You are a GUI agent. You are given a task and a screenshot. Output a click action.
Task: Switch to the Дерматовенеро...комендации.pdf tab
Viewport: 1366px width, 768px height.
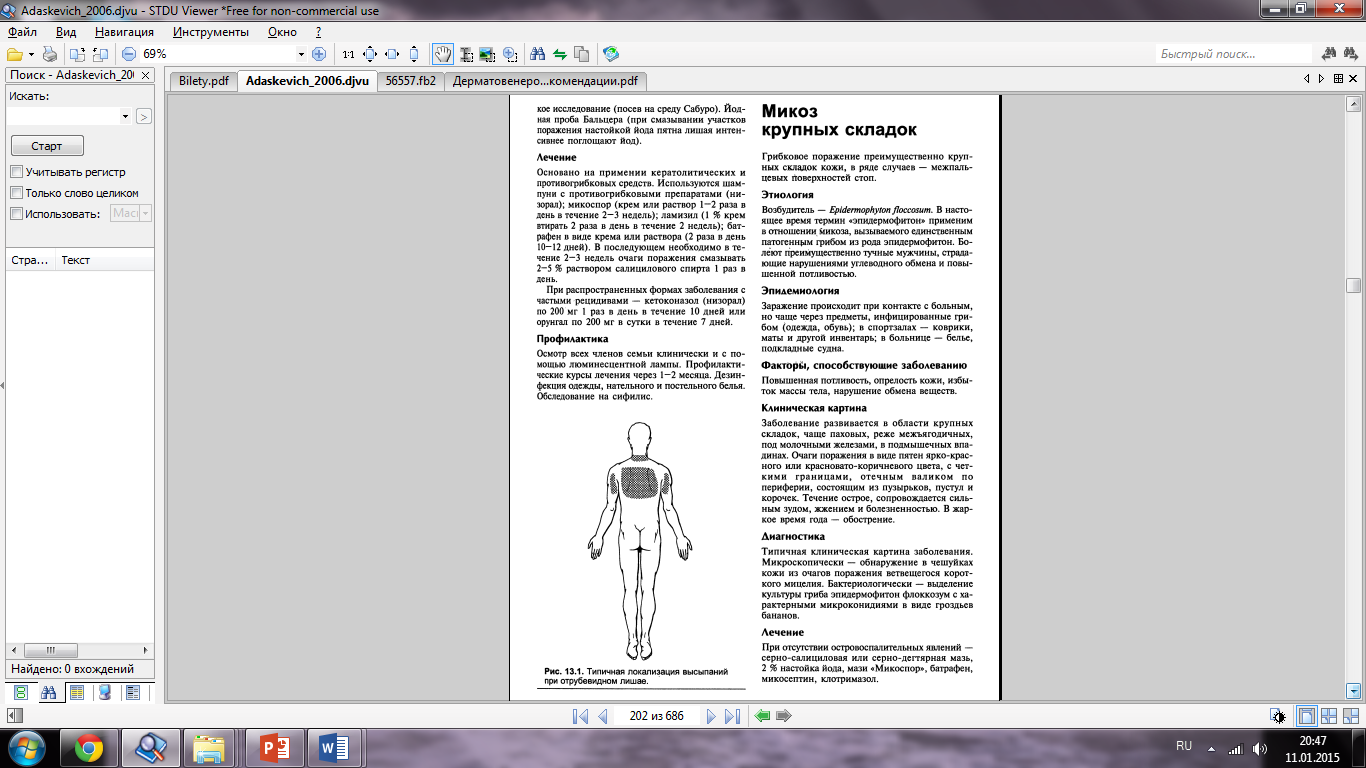[545, 81]
